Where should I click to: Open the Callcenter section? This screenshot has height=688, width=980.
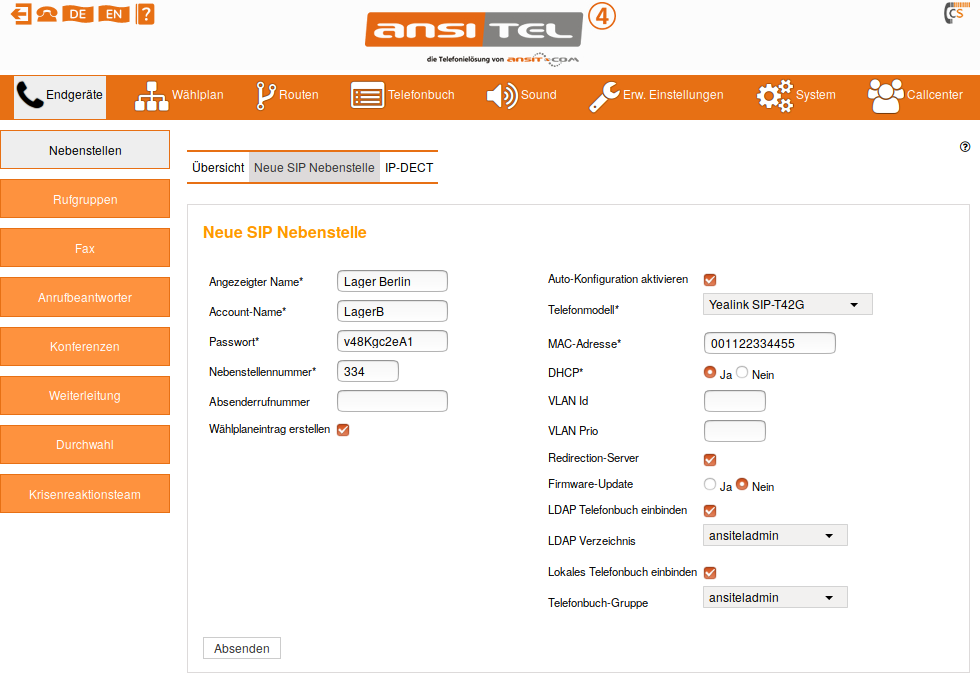(x=915, y=96)
